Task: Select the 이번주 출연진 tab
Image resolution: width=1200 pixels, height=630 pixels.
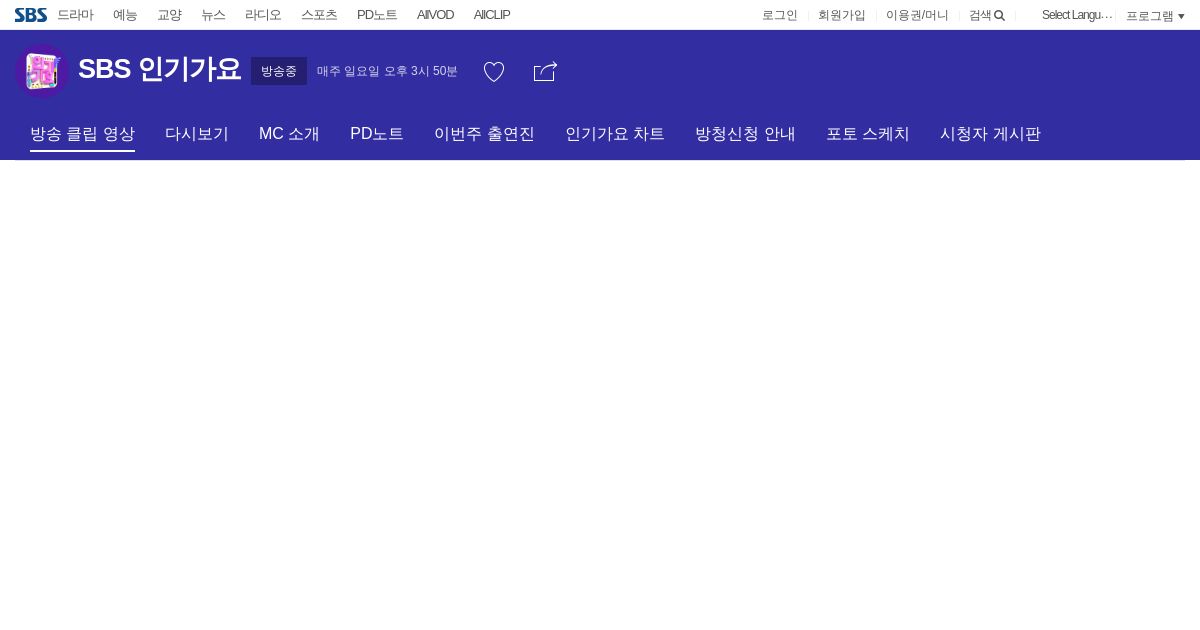Action: click(x=484, y=134)
